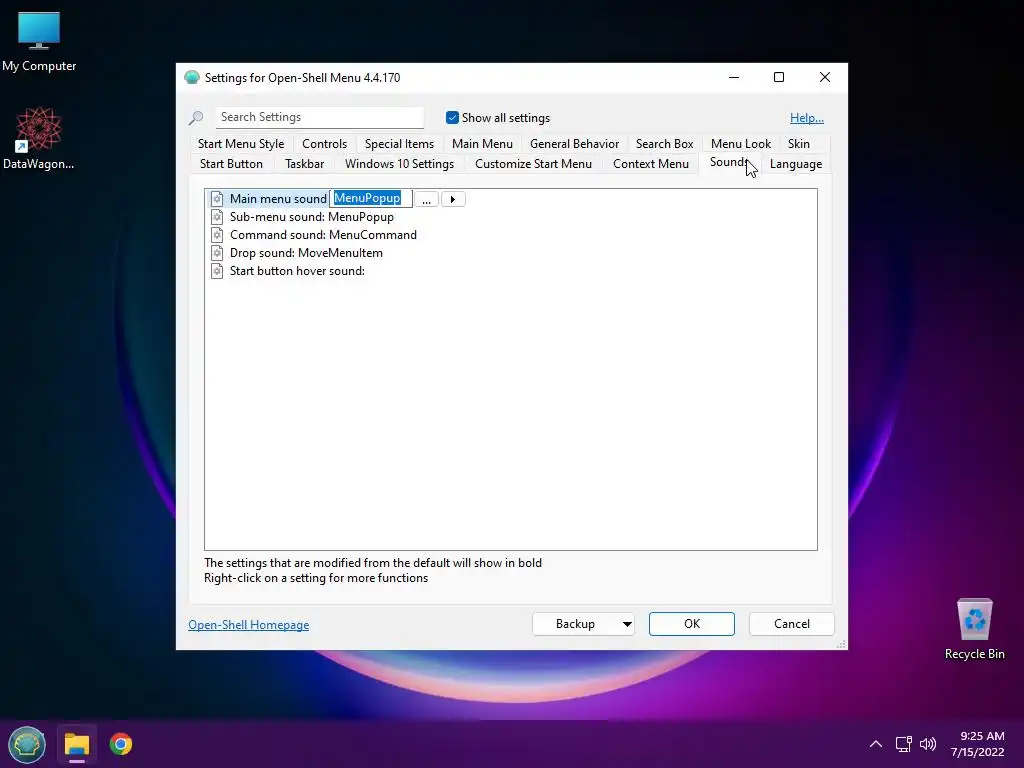The image size is (1024, 768).
Task: Open the Help link
Action: [807, 118]
